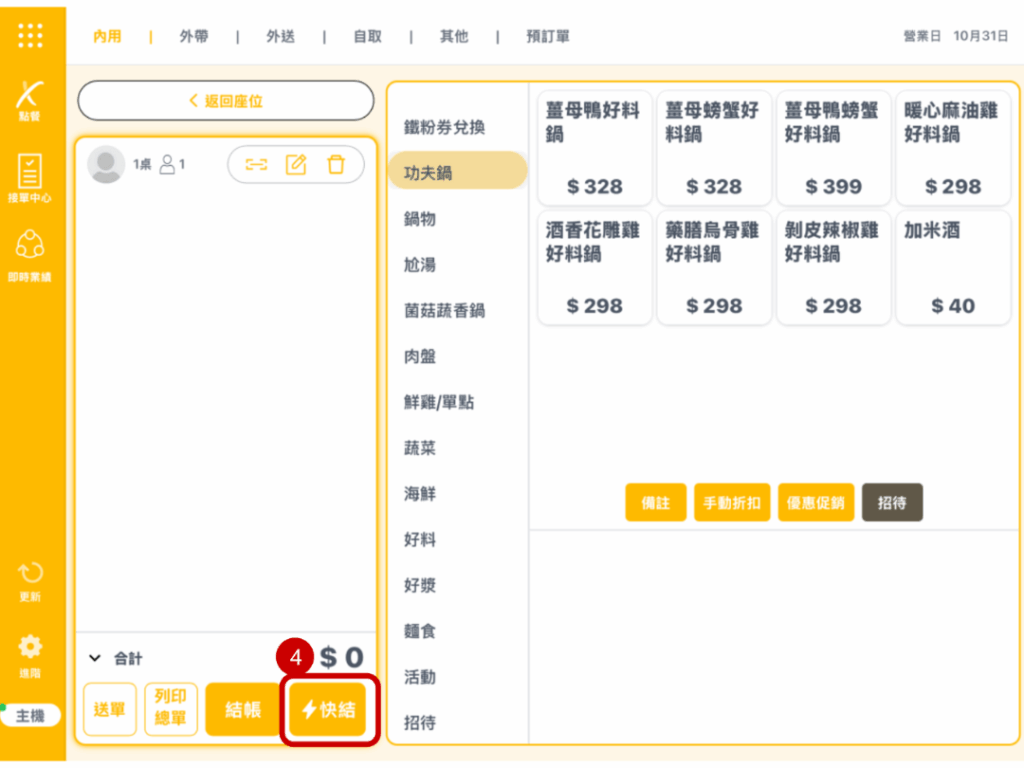Viewport: 1024px width, 768px height.
Task: Open the app grid menu icon
Action: click(30, 35)
